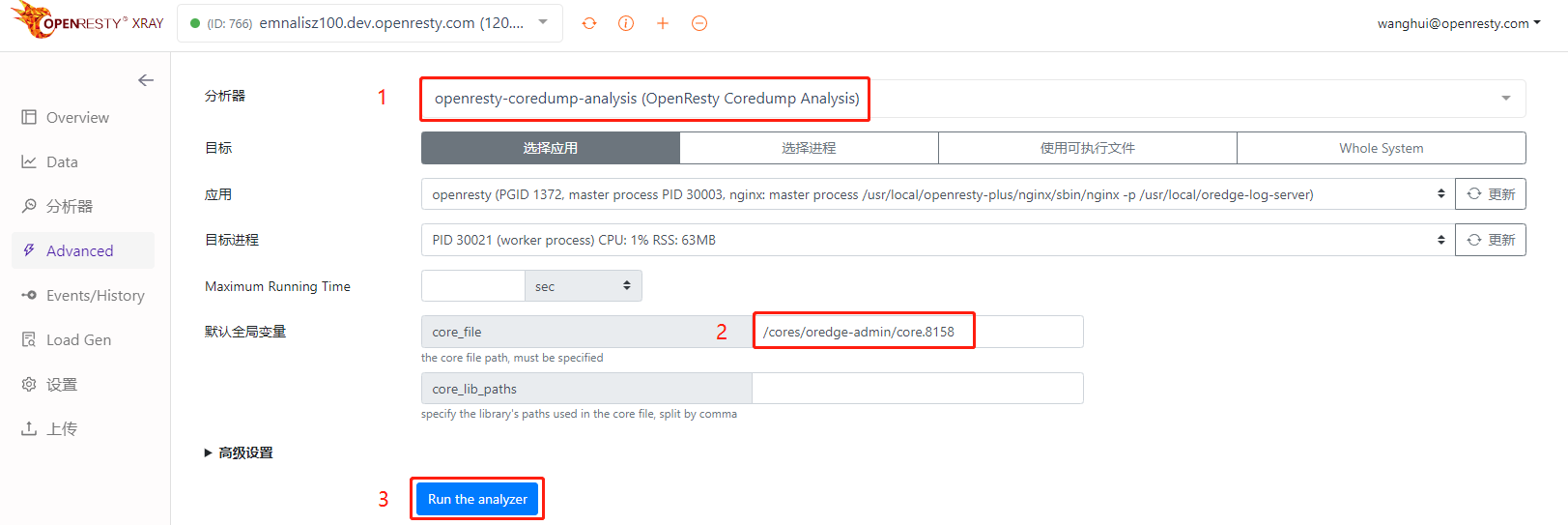Click the 目标 label
Screen dimensions: 1568x525
pyautogui.click(x=218, y=148)
